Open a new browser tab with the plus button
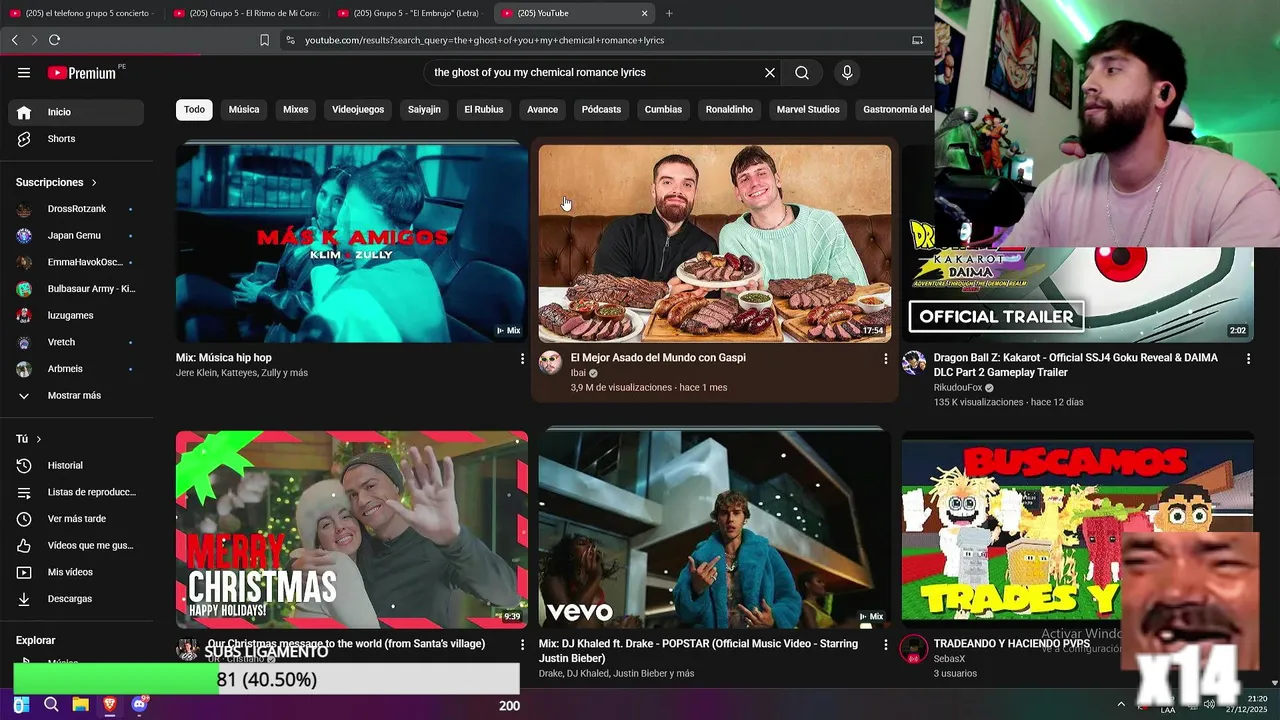The width and height of the screenshot is (1280, 720). pos(669,13)
